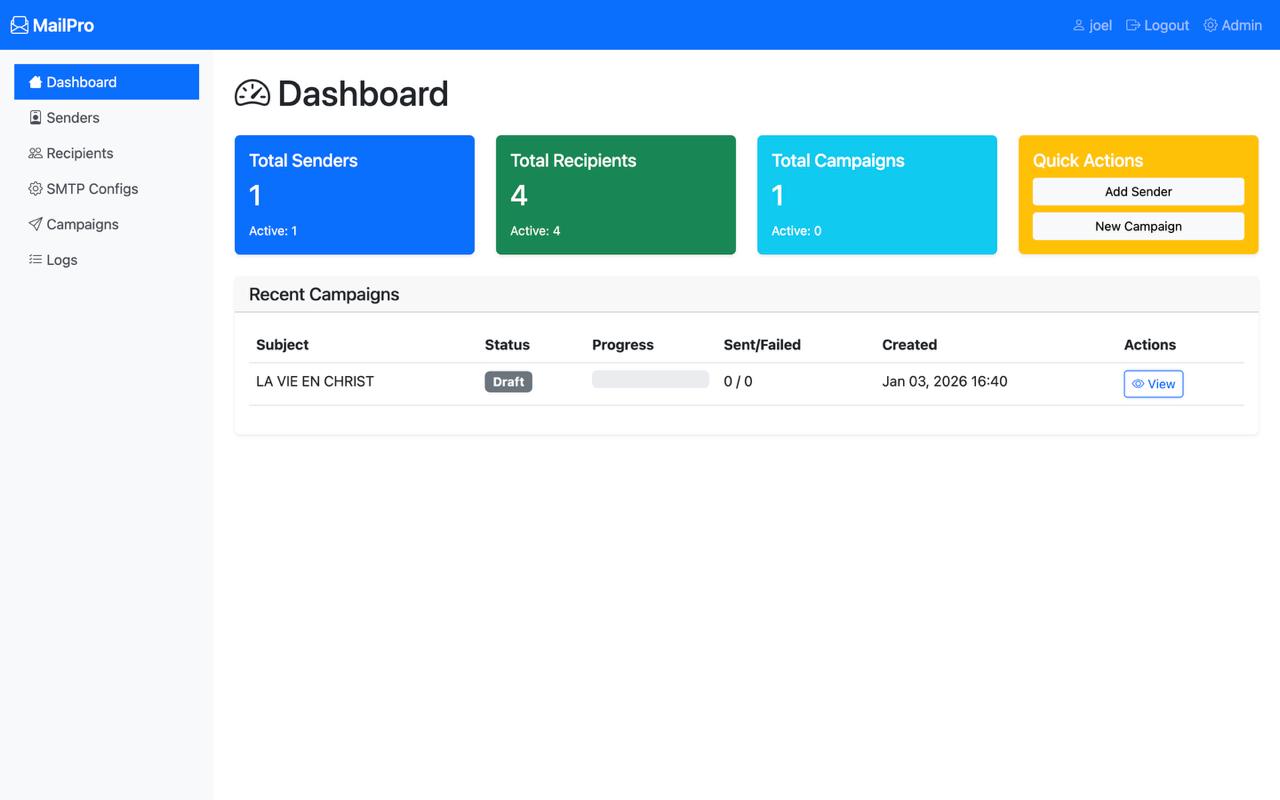Click the gear icon beside SMTP Configs
The width and height of the screenshot is (1280, 800).
(35, 189)
